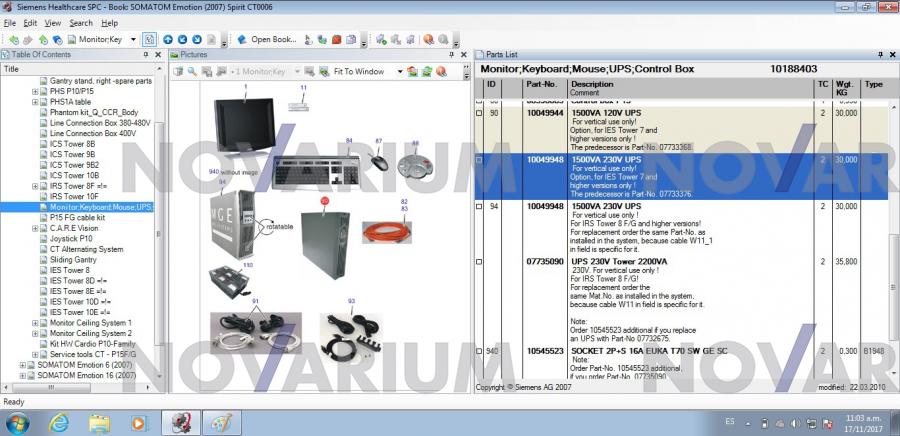The width and height of the screenshot is (900, 436).
Task: Select Sliding Gantry in the contents tree
Action: click(73, 260)
